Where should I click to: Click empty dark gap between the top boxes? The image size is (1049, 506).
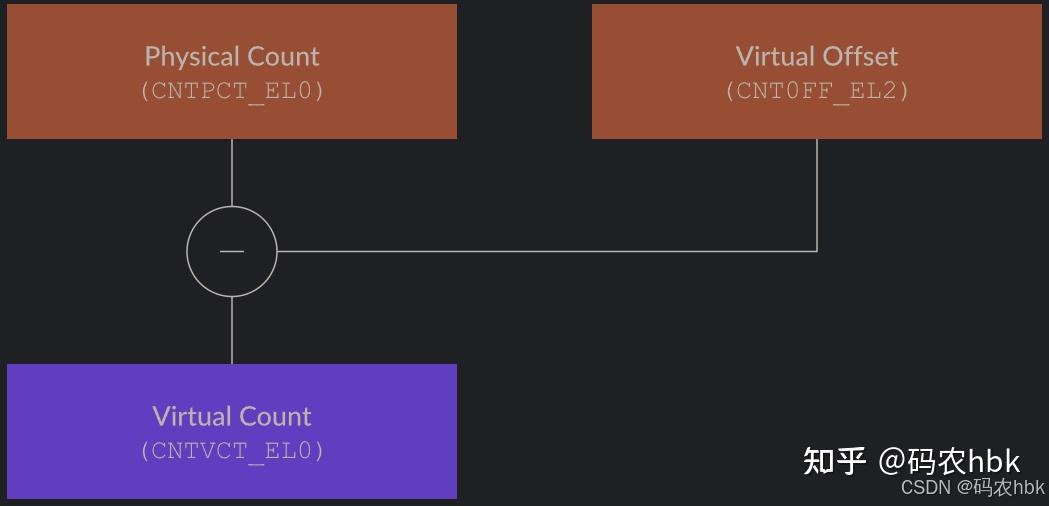tap(524, 70)
